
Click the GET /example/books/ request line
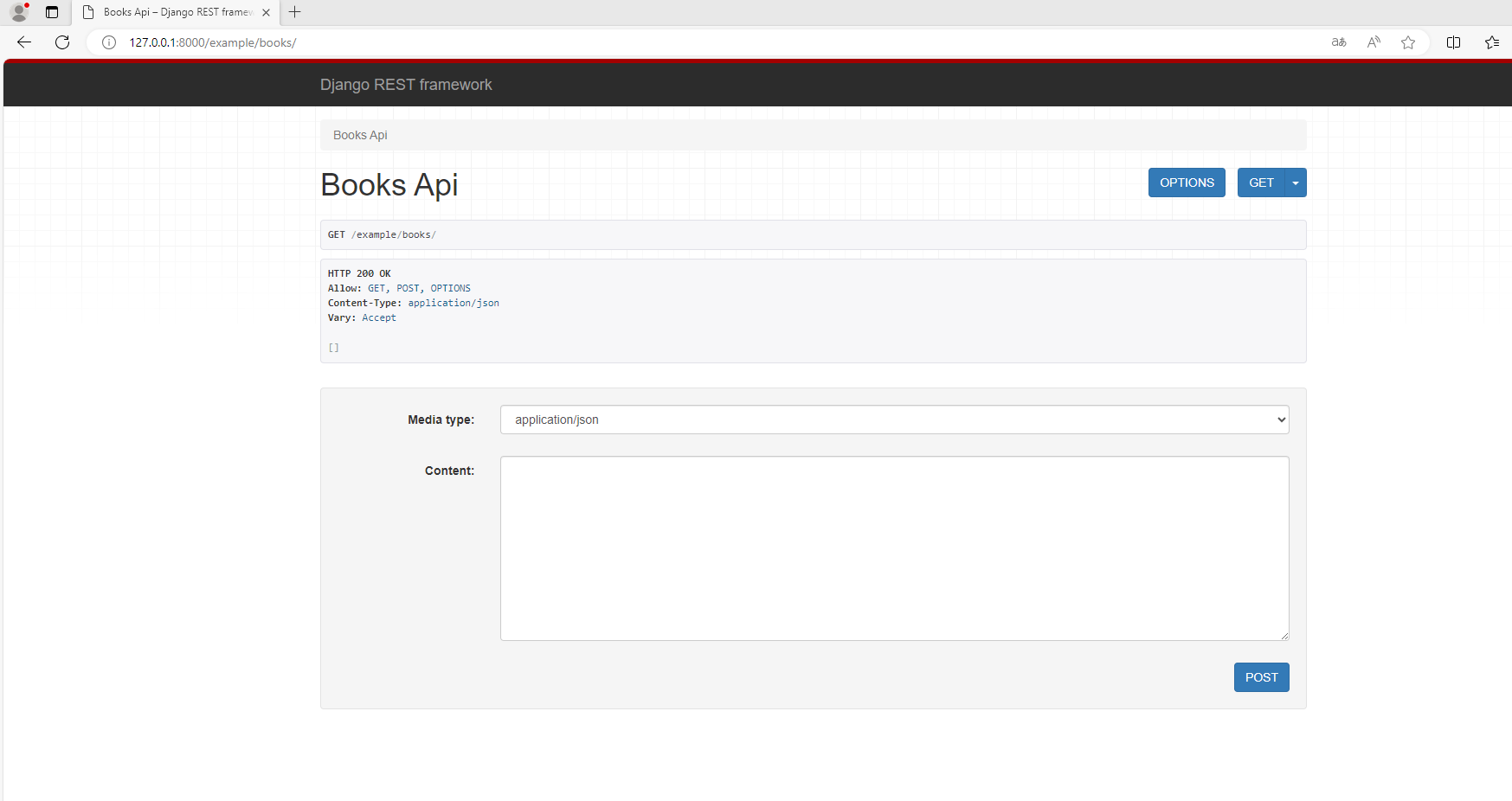(382, 234)
